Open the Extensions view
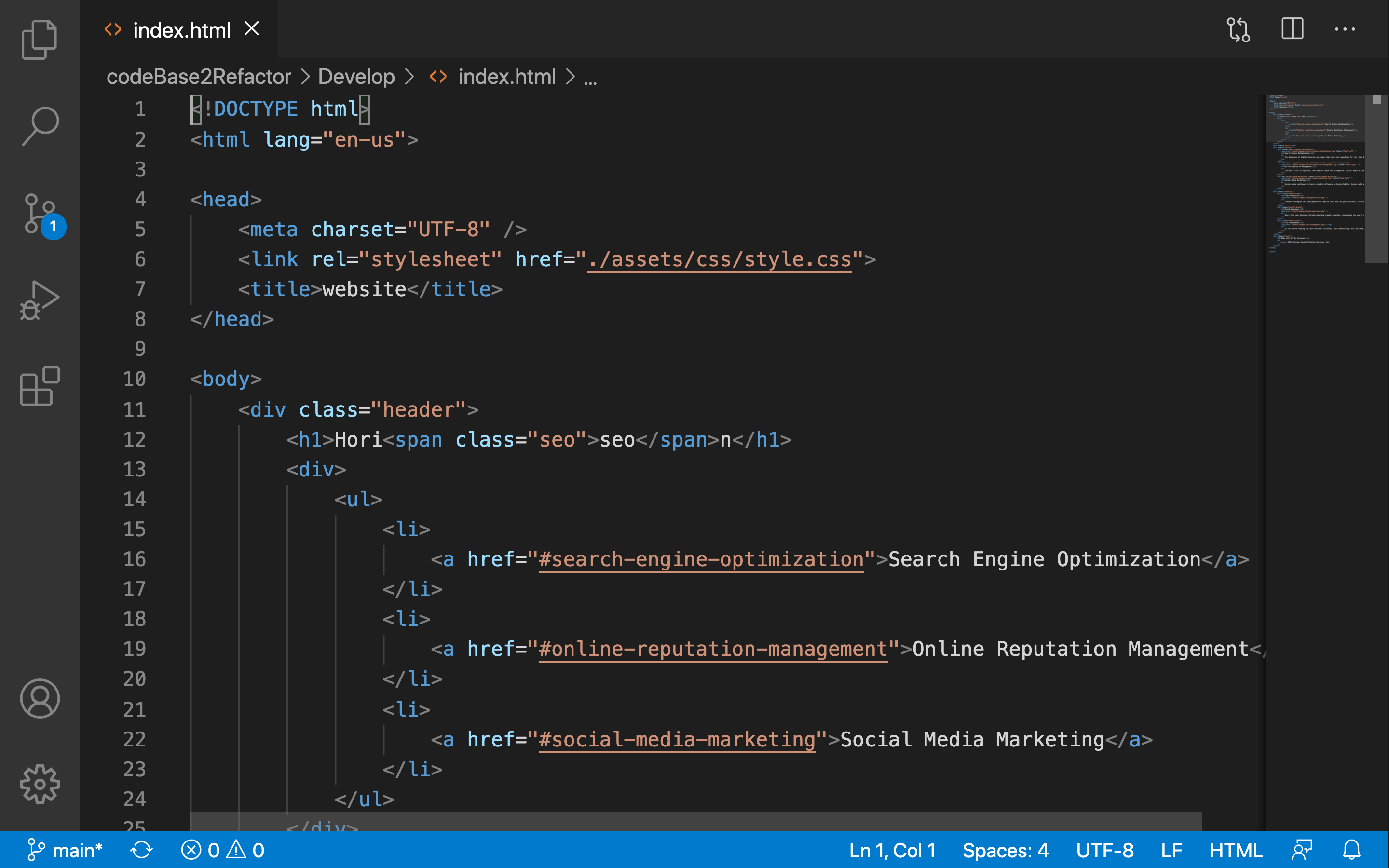 click(x=39, y=386)
